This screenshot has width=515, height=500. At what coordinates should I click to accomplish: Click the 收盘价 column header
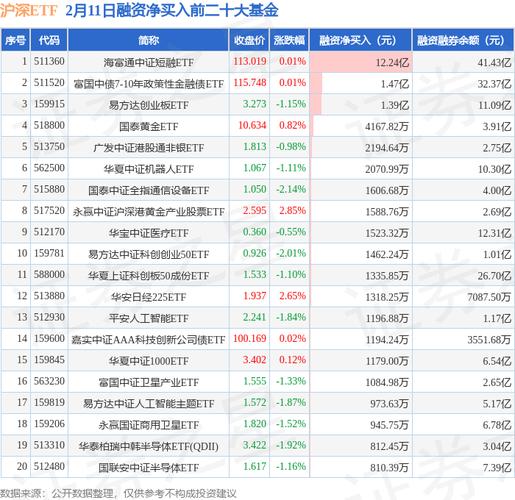[x=249, y=40]
